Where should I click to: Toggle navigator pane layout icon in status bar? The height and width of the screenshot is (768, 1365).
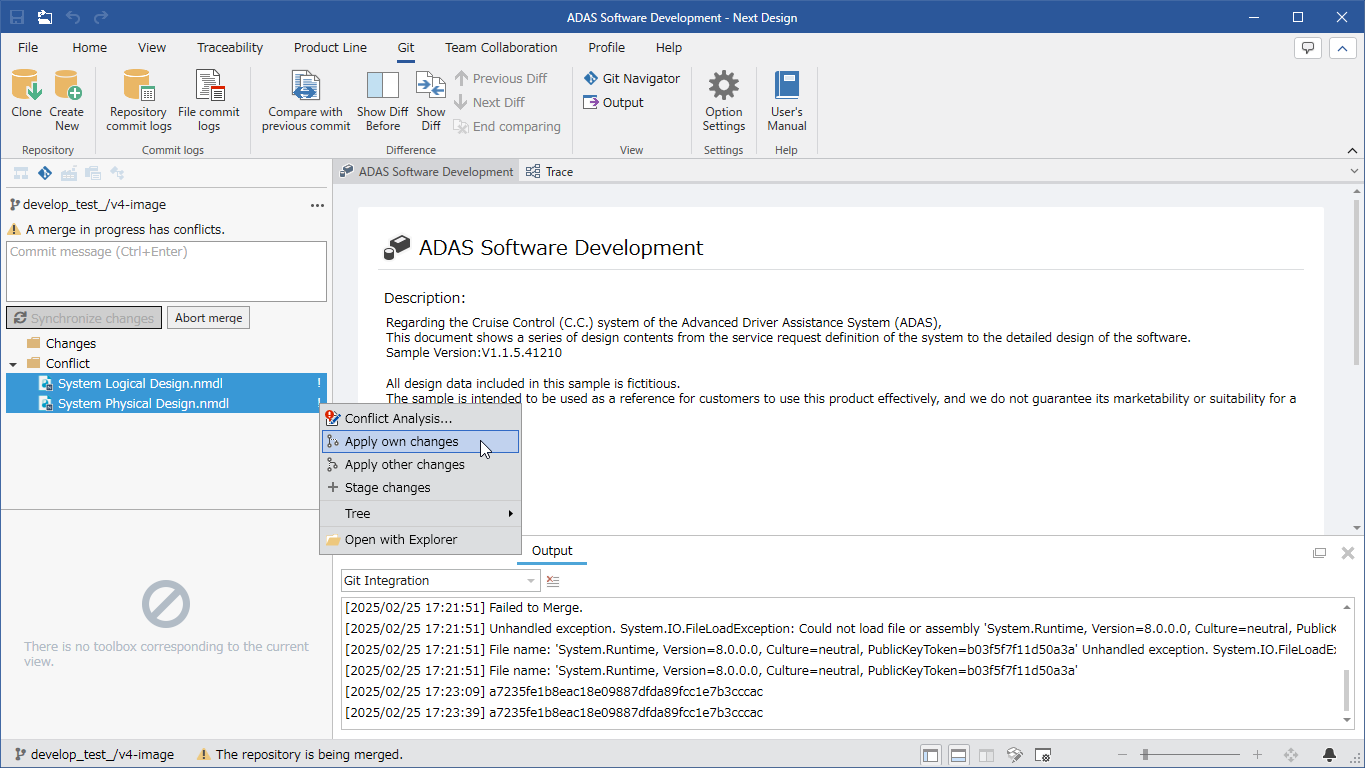pyautogui.click(x=931, y=755)
